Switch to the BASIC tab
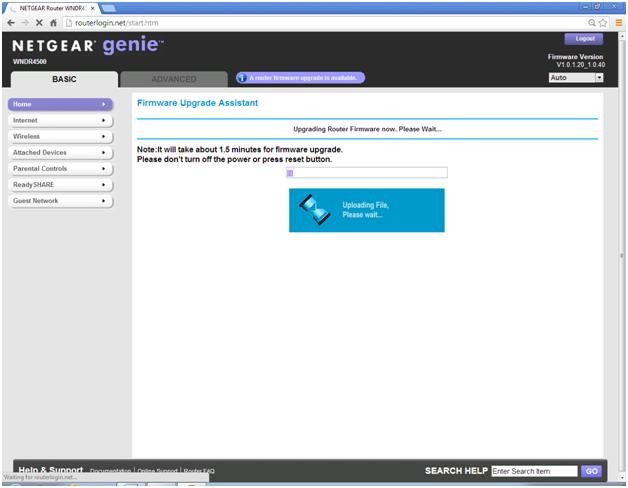This screenshot has width=628, height=488. tap(64, 79)
